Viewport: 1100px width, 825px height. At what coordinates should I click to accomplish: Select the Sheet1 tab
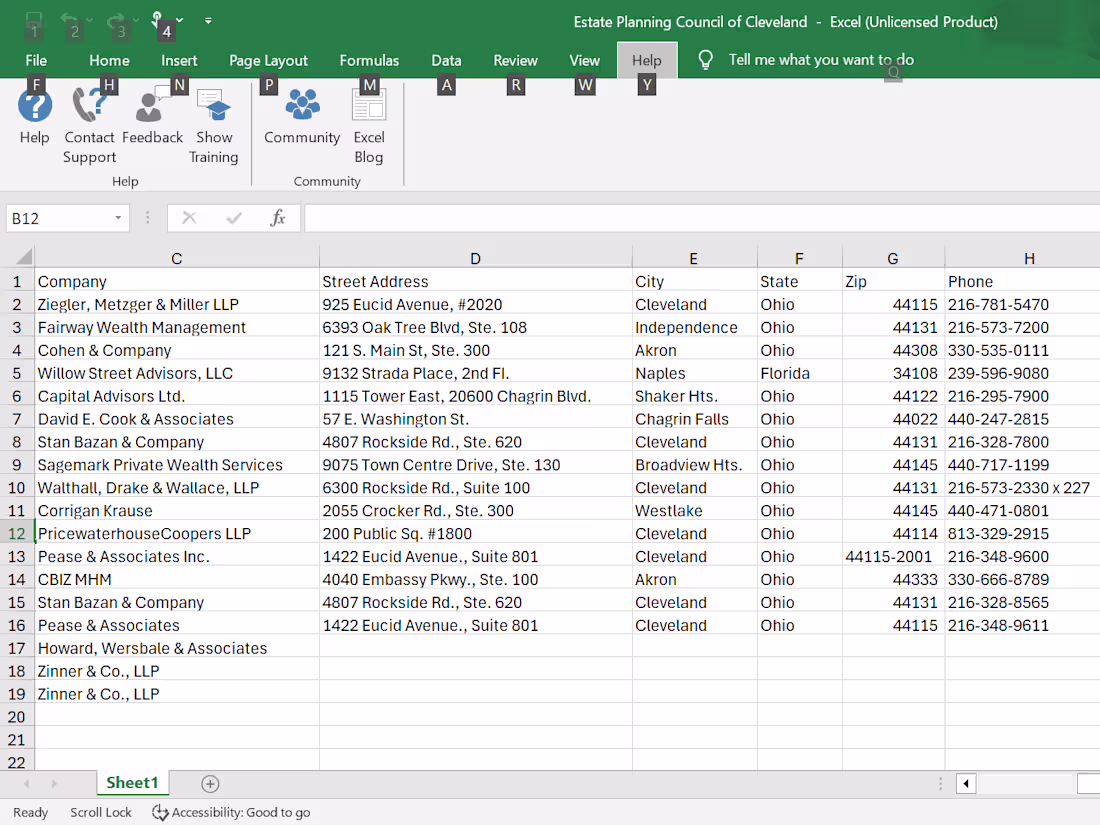[132, 783]
